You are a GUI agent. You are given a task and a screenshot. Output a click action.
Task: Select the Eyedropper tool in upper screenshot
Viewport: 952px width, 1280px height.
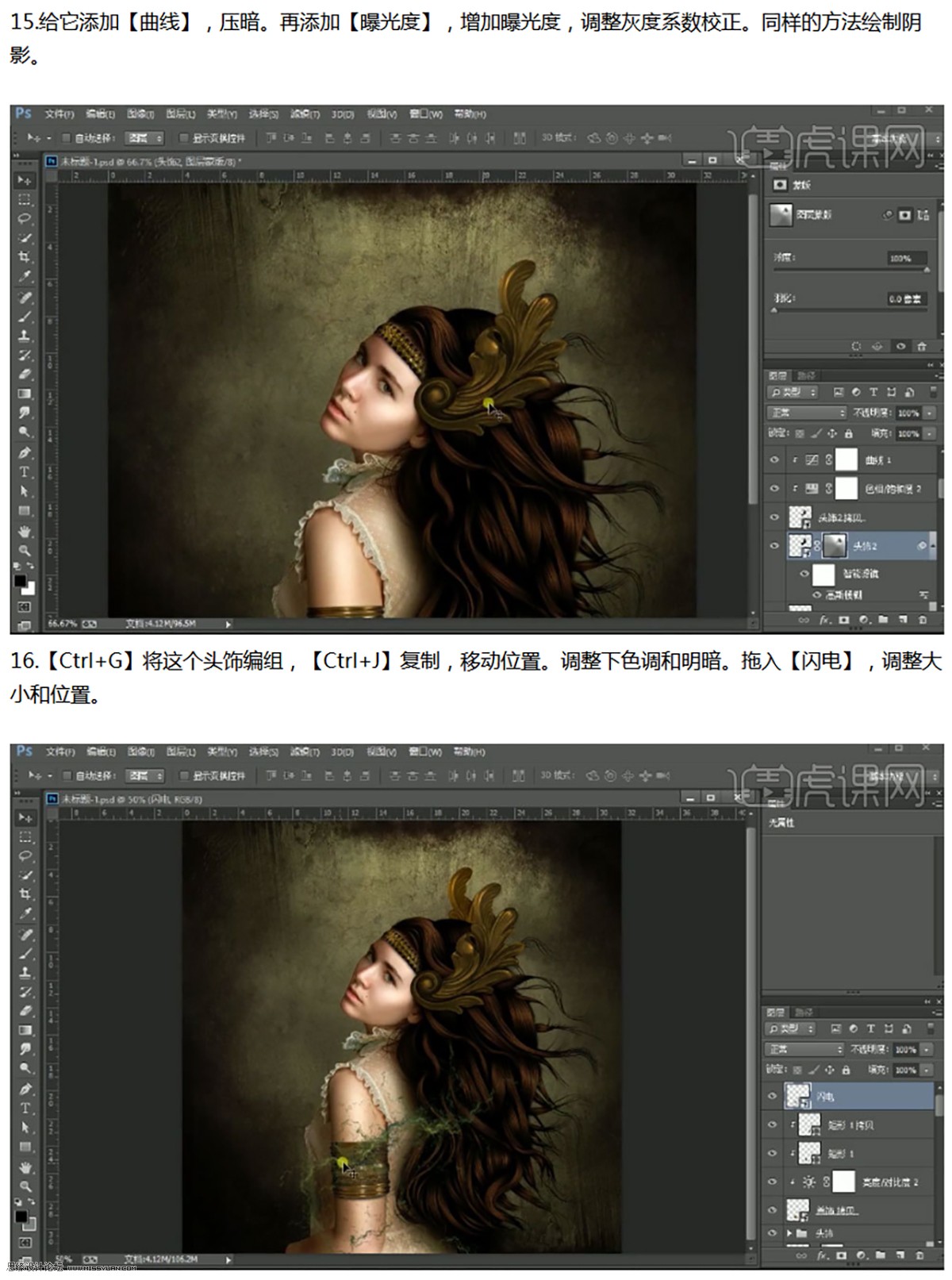point(25,277)
